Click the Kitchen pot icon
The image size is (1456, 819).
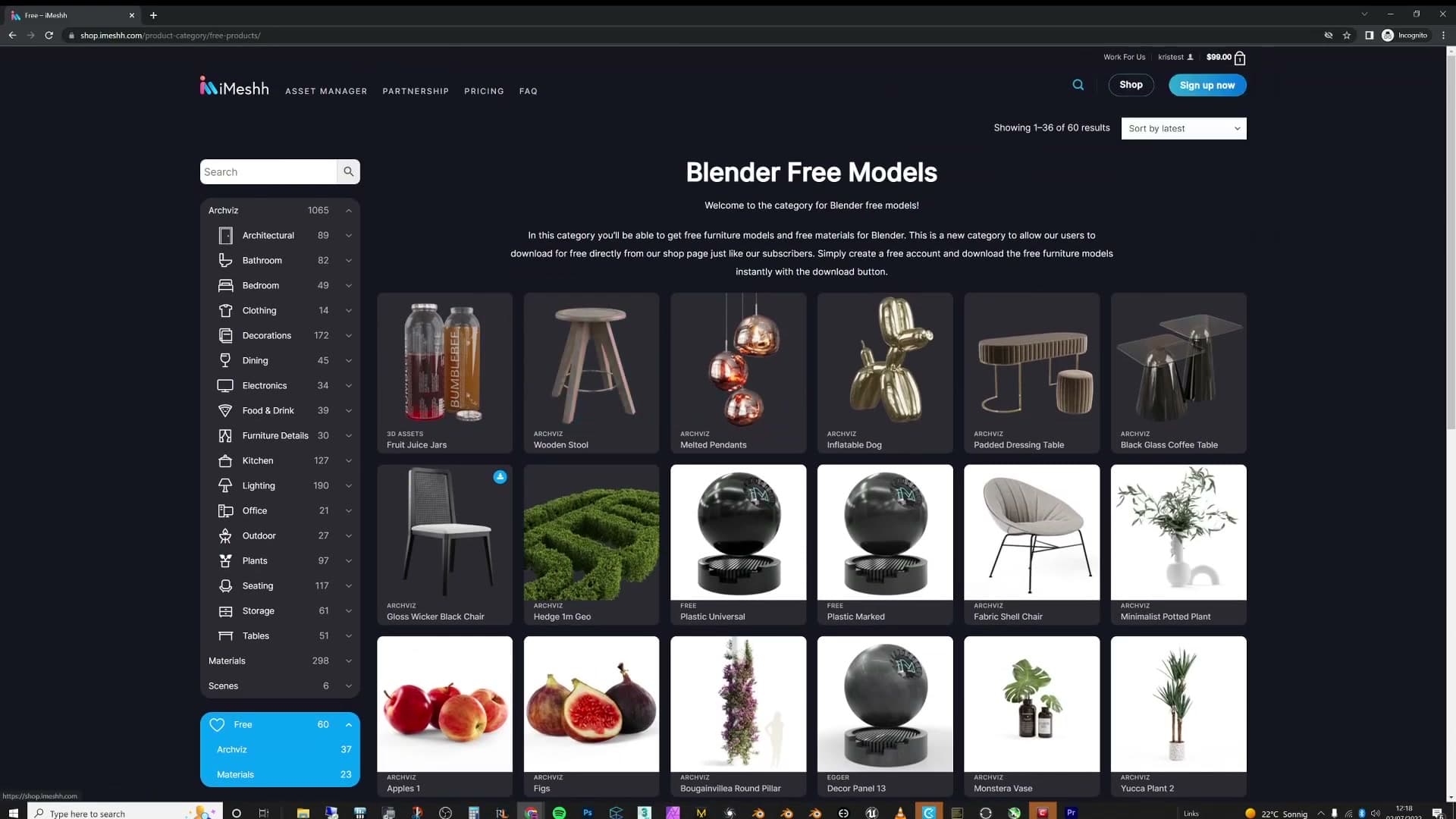point(225,460)
